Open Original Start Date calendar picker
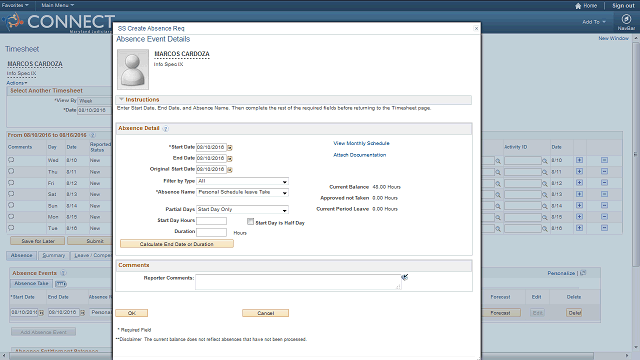Viewport: 640px width, 360px height. [x=230, y=169]
